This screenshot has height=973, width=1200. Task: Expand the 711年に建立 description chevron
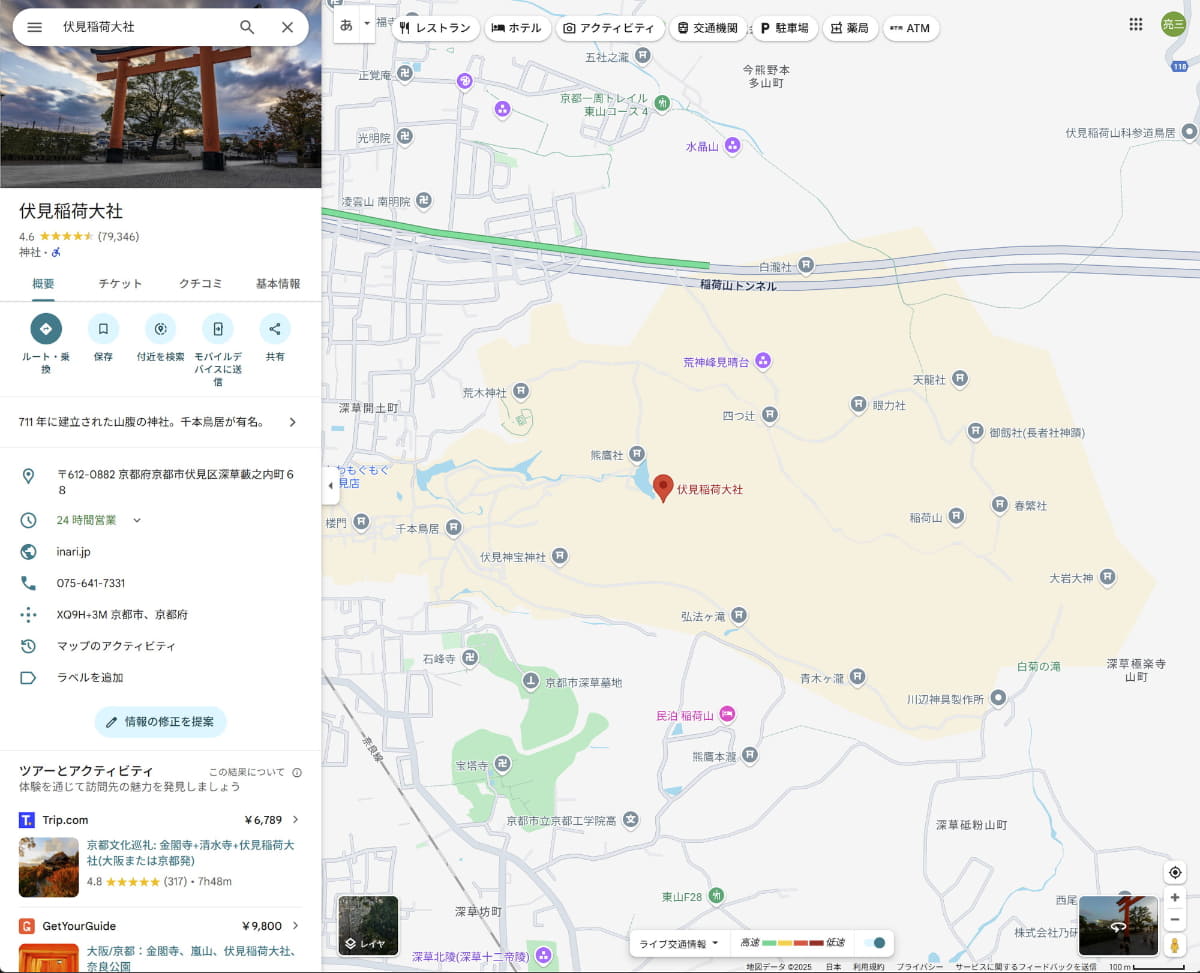click(292, 422)
